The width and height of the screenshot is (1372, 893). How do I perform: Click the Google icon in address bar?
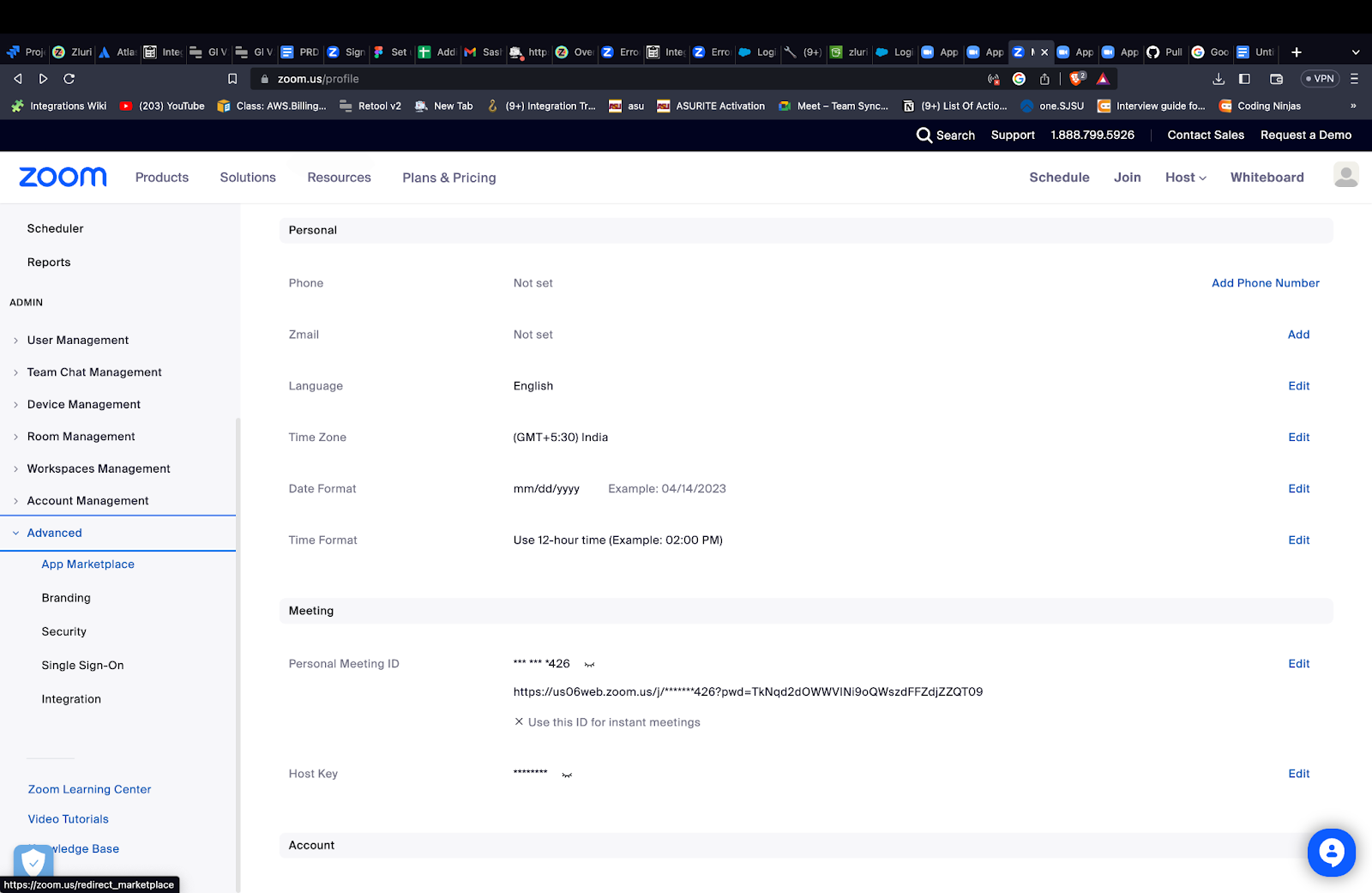point(1019,79)
